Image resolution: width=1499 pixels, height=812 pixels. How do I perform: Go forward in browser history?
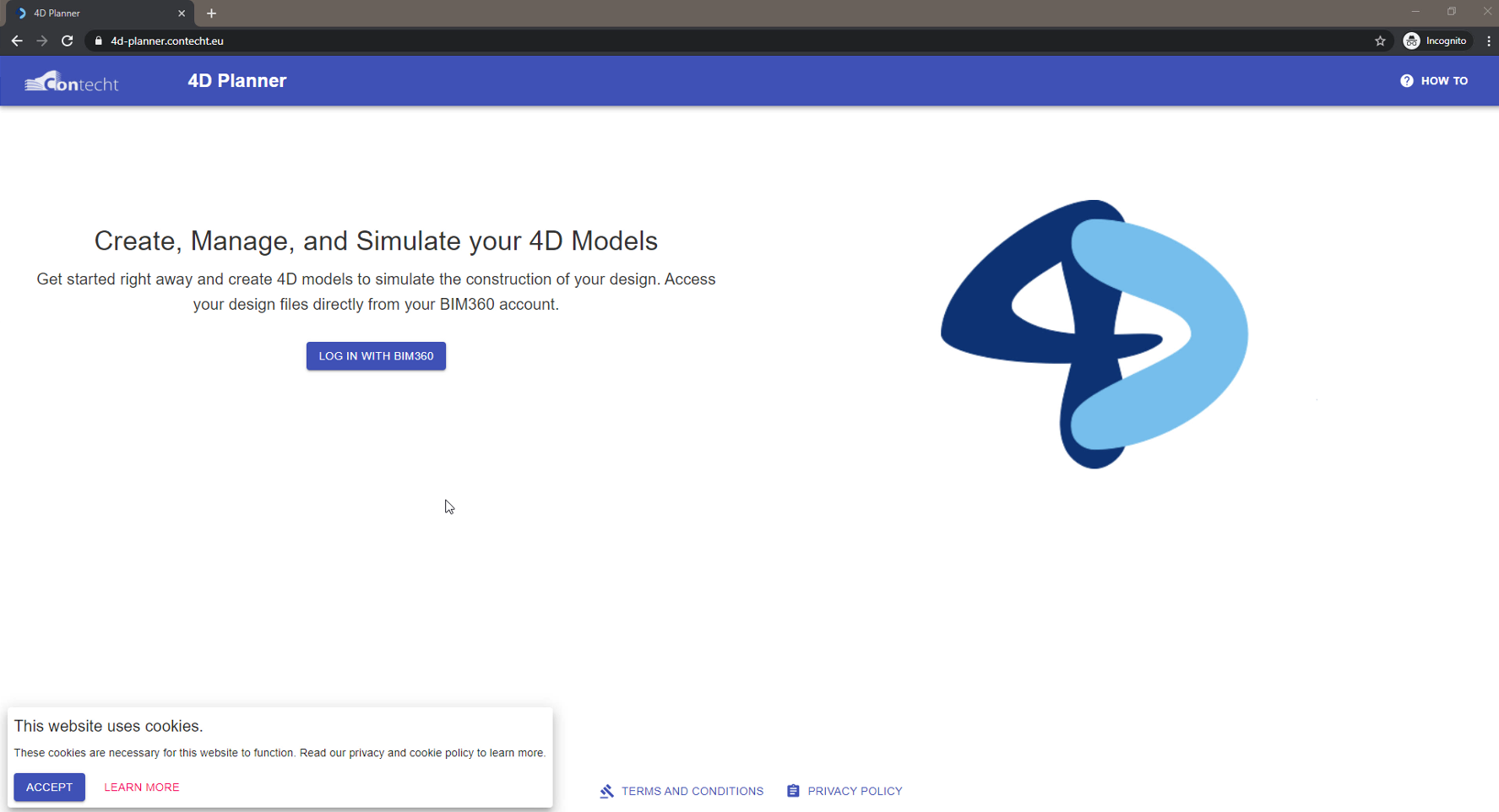(42, 41)
